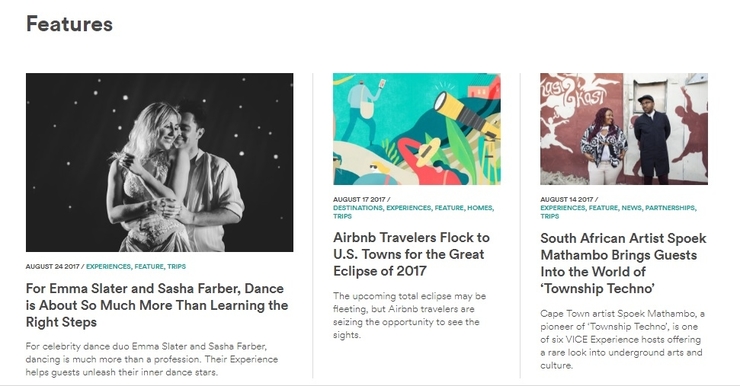The width and height of the screenshot is (740, 386).
Task: Select the News tag on the August 14 article
Action: click(x=631, y=208)
